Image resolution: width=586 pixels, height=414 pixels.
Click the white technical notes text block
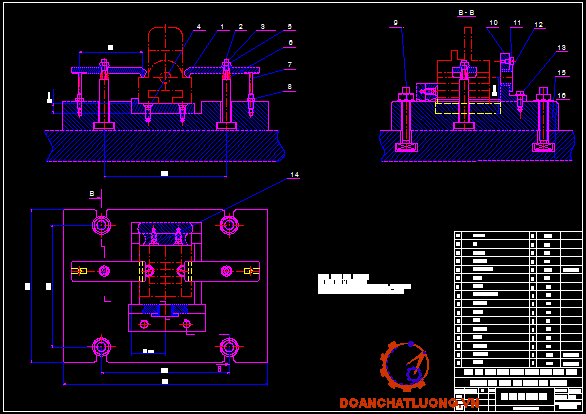point(364,284)
